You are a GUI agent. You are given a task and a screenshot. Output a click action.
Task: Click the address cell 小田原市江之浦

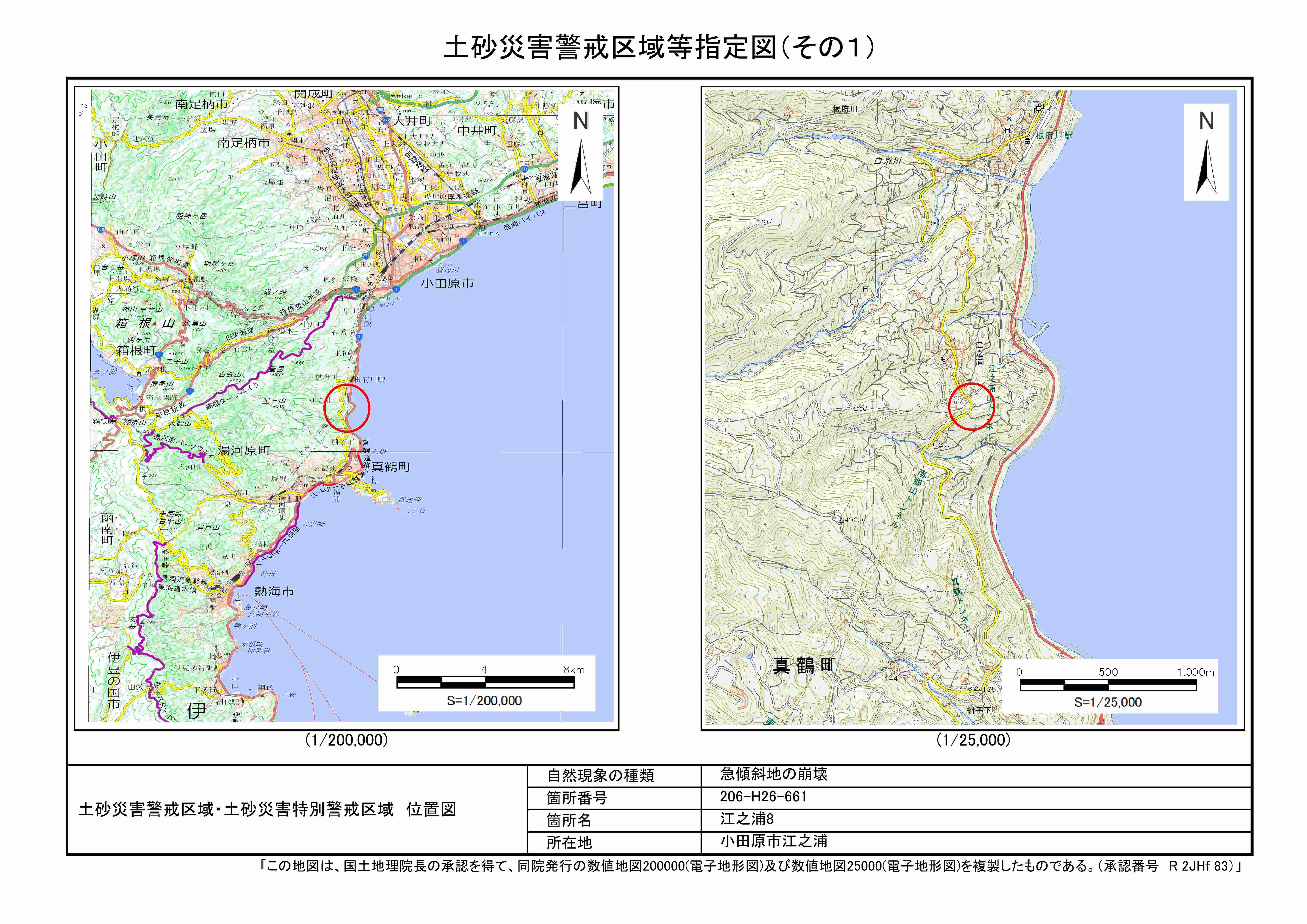(774, 841)
